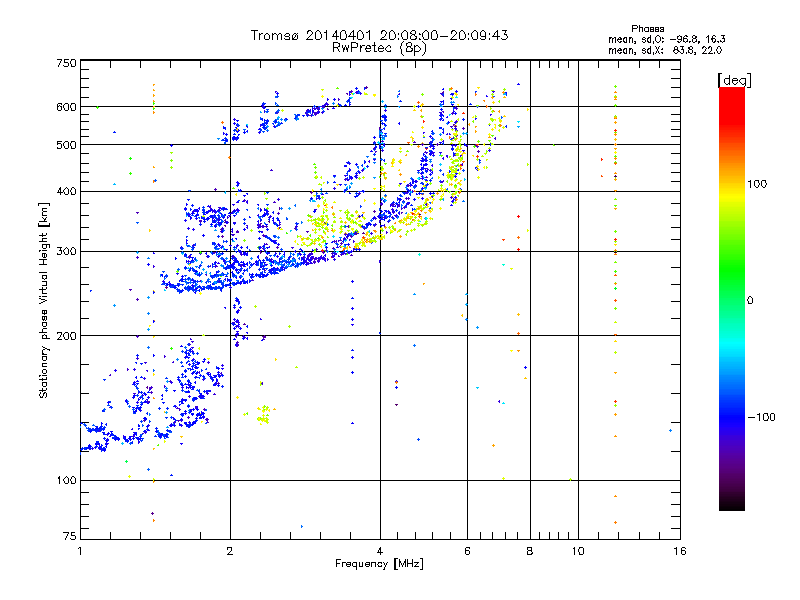The image size is (800, 600).
Task: Click the x-axis tick label '2'
Action: [230, 551]
